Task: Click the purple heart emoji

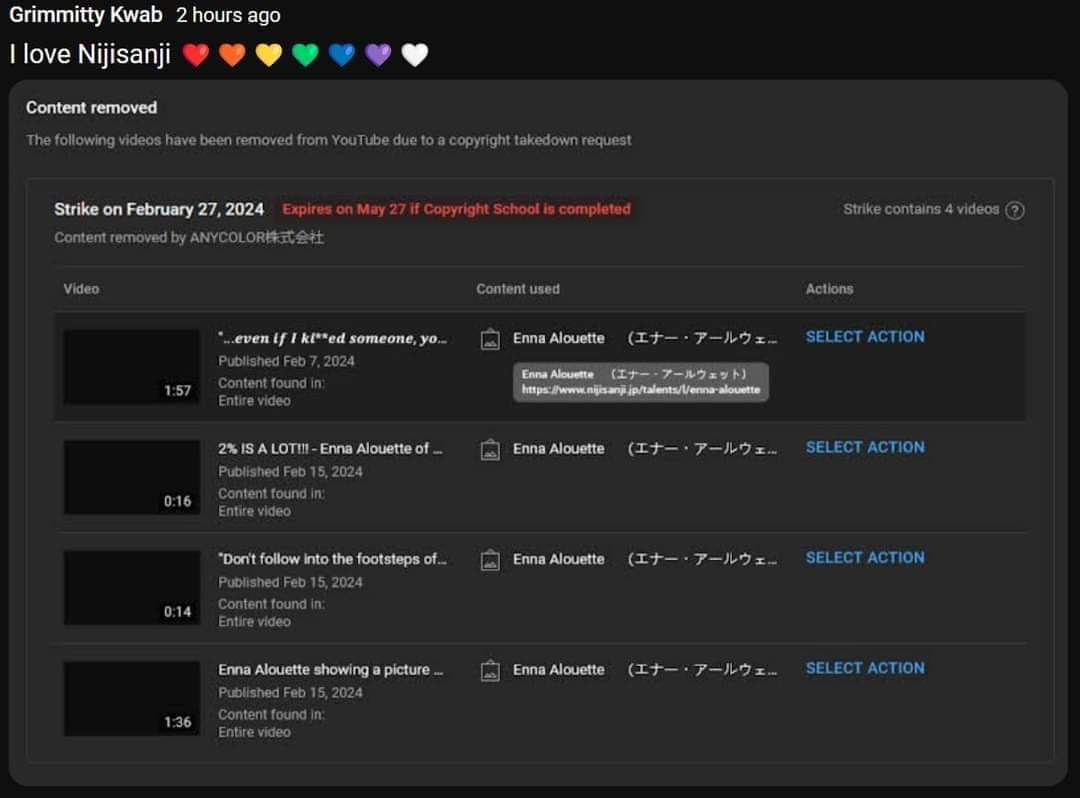Action: point(378,54)
